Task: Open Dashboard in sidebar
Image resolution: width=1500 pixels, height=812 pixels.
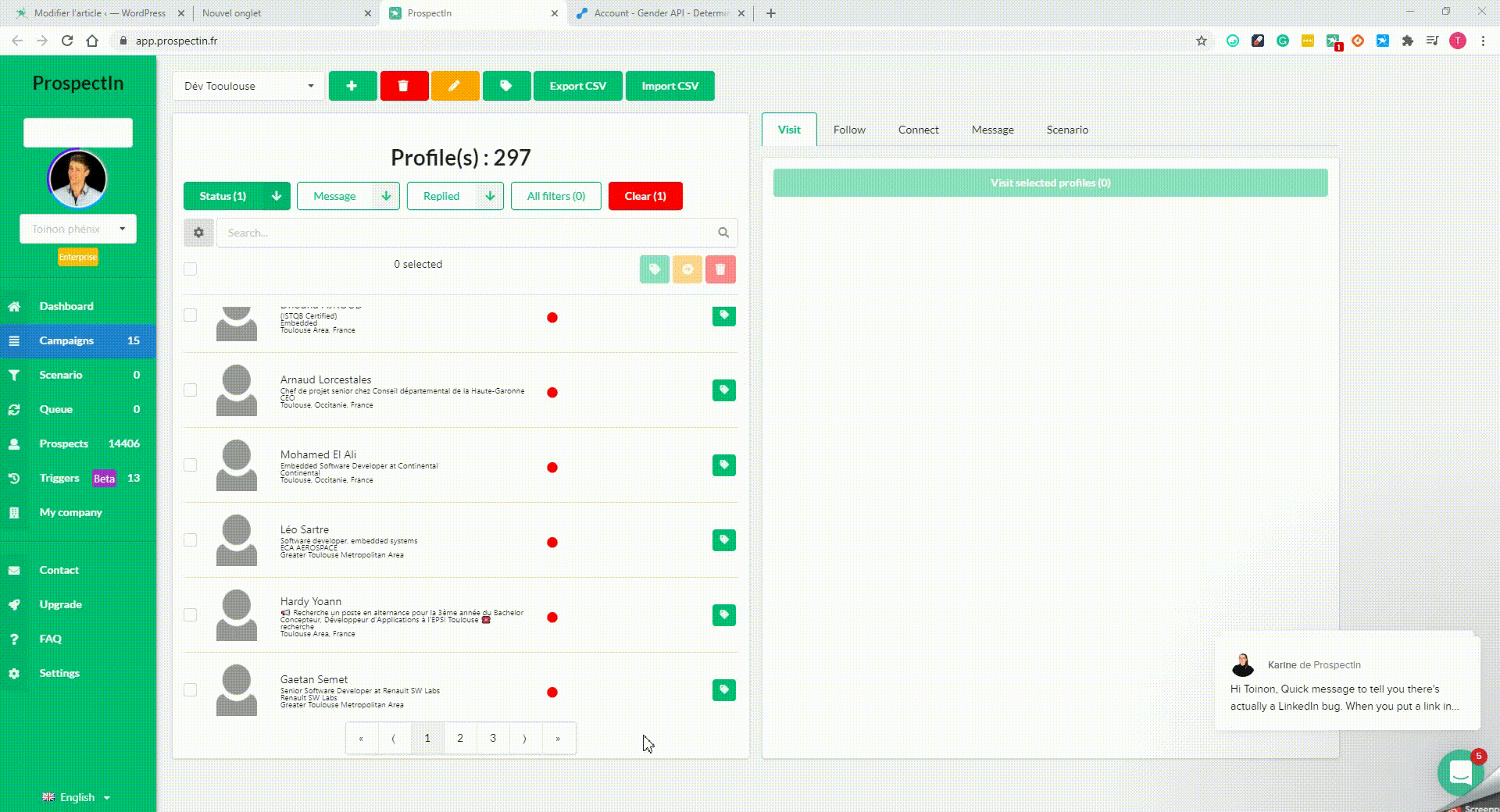Action: (77, 306)
